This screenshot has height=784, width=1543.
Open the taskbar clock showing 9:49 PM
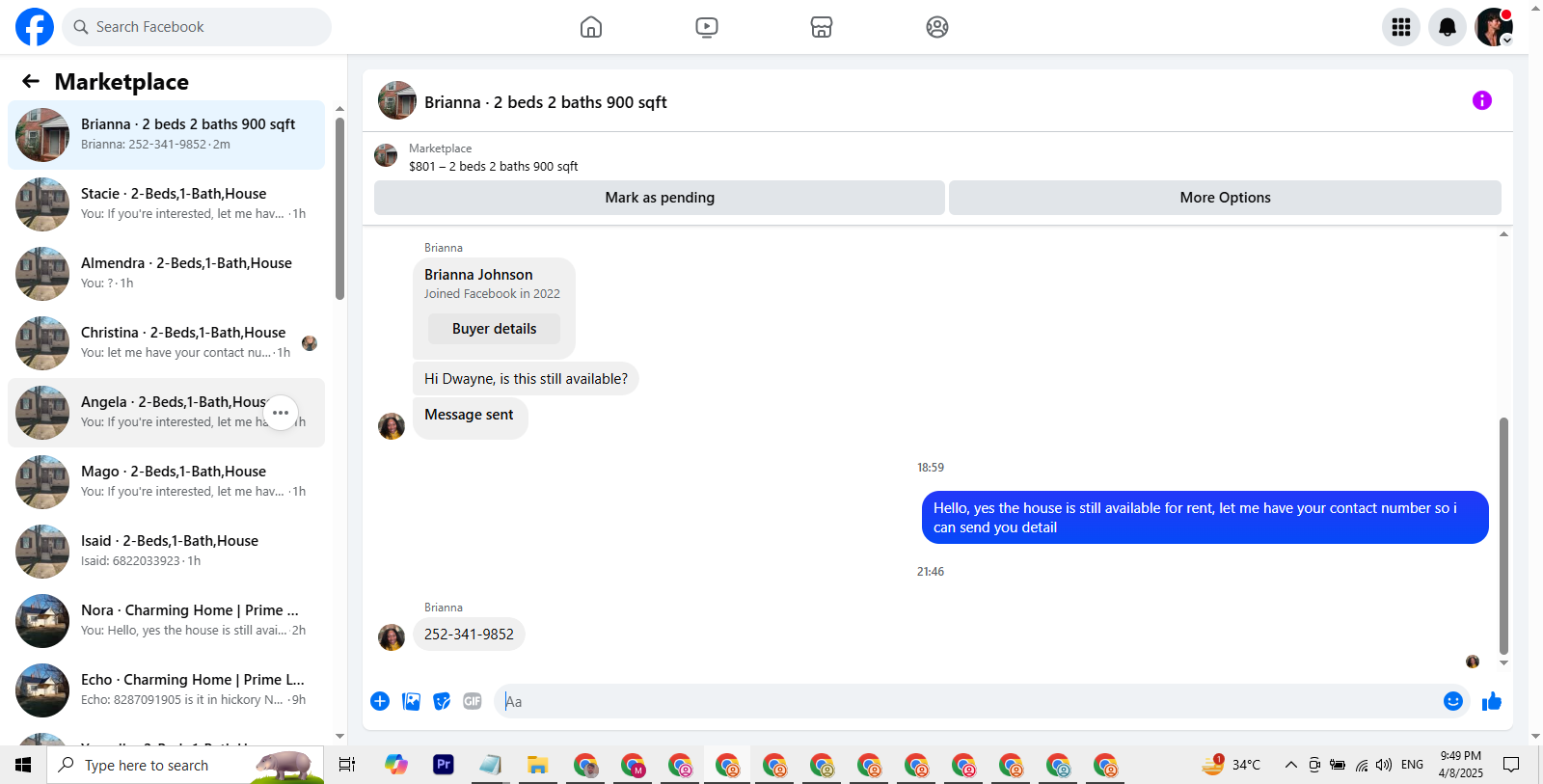(1460, 765)
